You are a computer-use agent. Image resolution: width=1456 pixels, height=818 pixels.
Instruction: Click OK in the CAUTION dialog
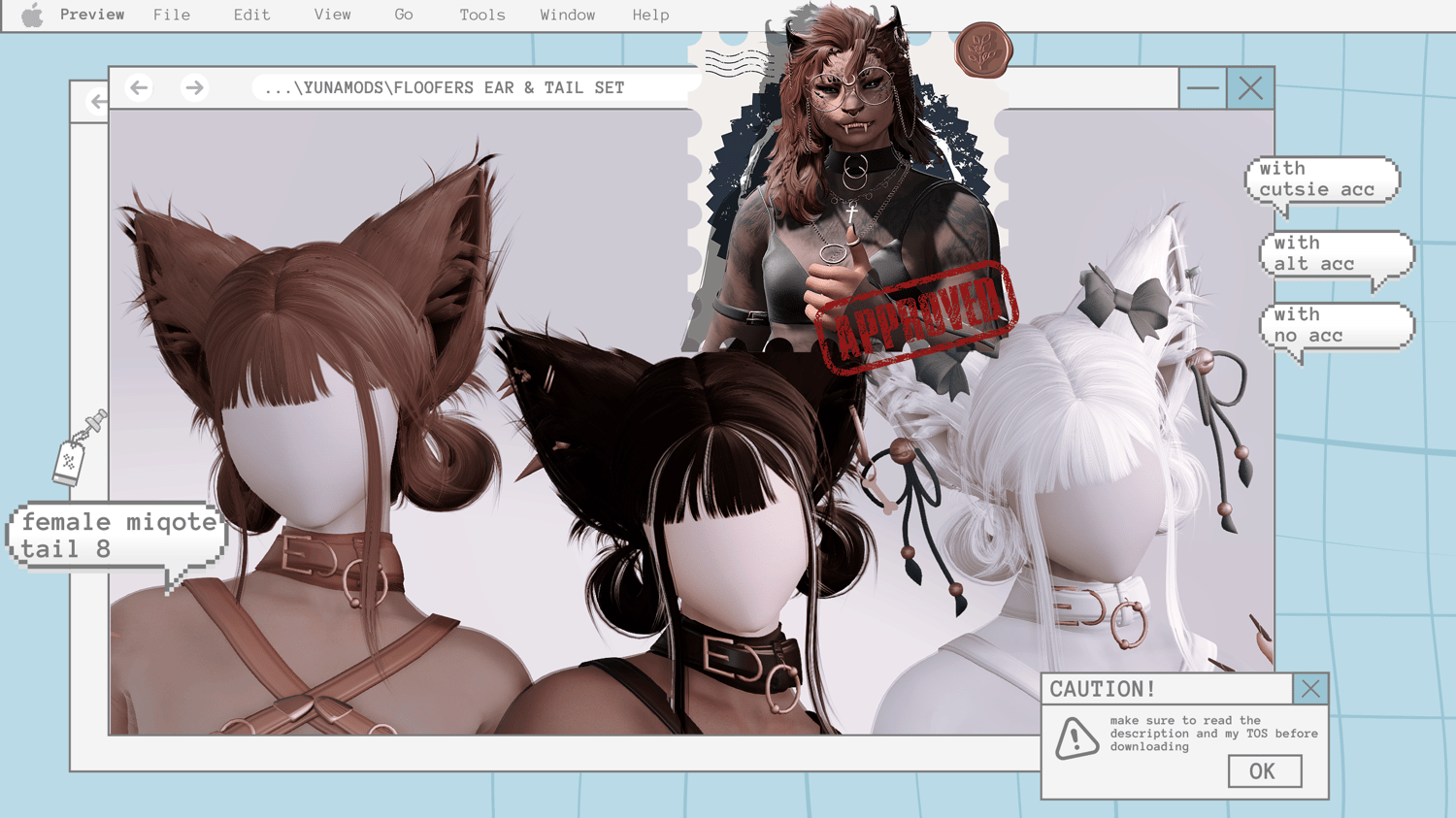tap(1264, 771)
